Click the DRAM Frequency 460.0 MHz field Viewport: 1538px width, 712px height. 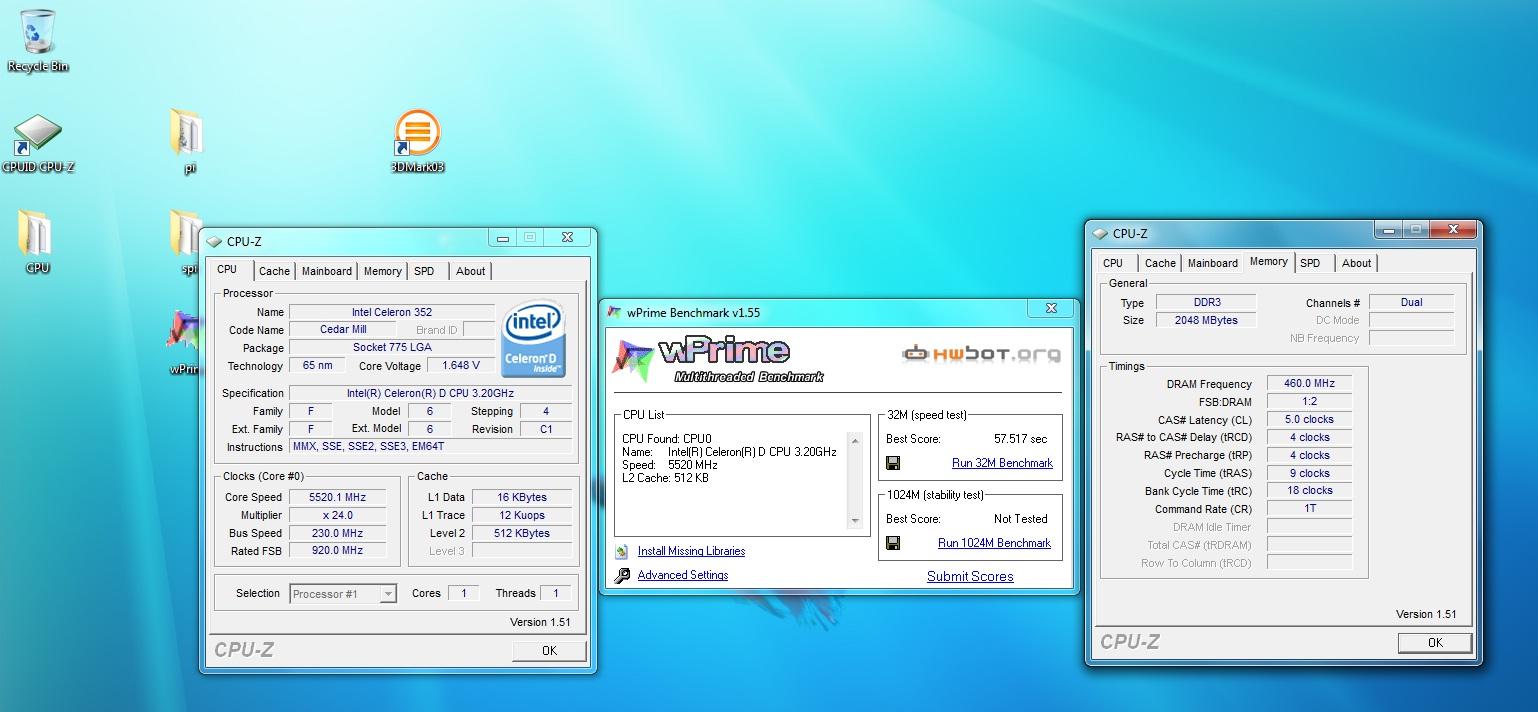[x=1309, y=383]
